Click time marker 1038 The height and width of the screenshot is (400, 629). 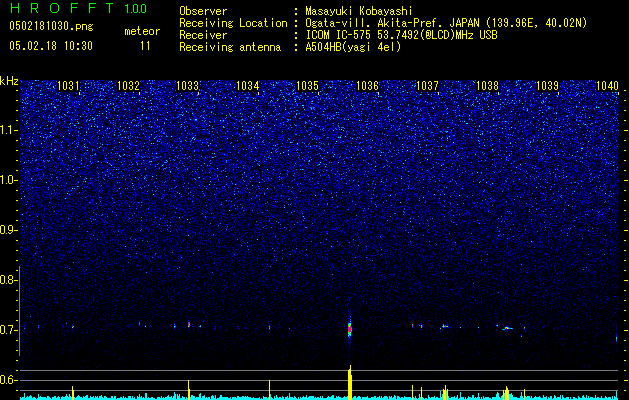coord(487,86)
